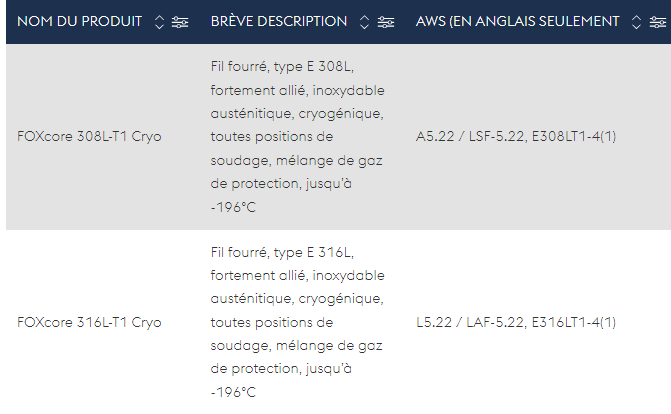Viewport: 671px width, 414px height.
Task: Click the AWS (EN ANGLAIS SEULEMENT header
Action: coord(517,21)
